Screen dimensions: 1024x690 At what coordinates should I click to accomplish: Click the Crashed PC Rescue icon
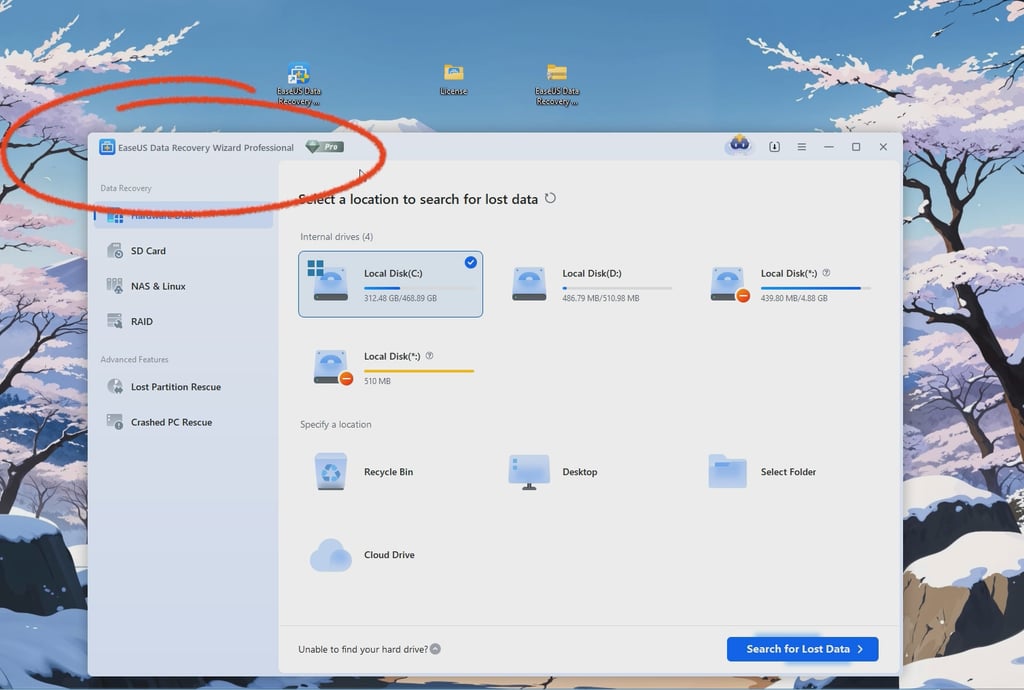tap(114, 422)
